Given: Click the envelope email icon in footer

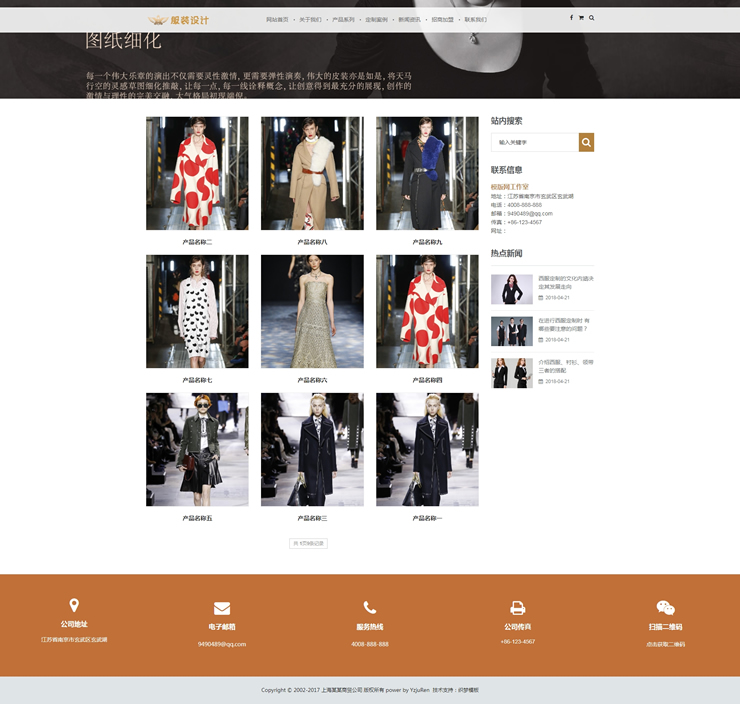Looking at the screenshot, I should [x=222, y=608].
